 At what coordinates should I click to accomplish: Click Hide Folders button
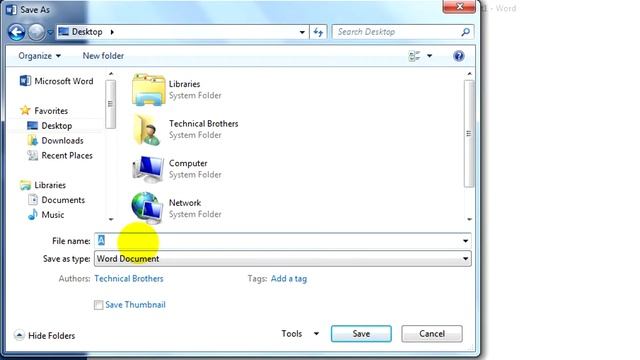click(x=44, y=336)
